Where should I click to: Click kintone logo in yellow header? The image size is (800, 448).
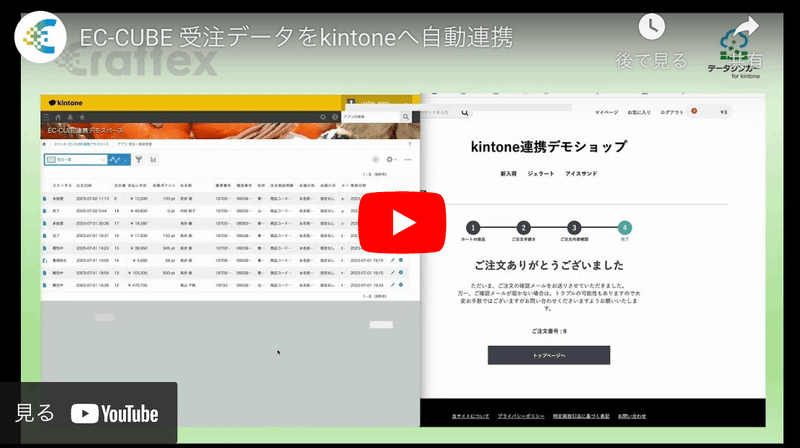coord(66,103)
